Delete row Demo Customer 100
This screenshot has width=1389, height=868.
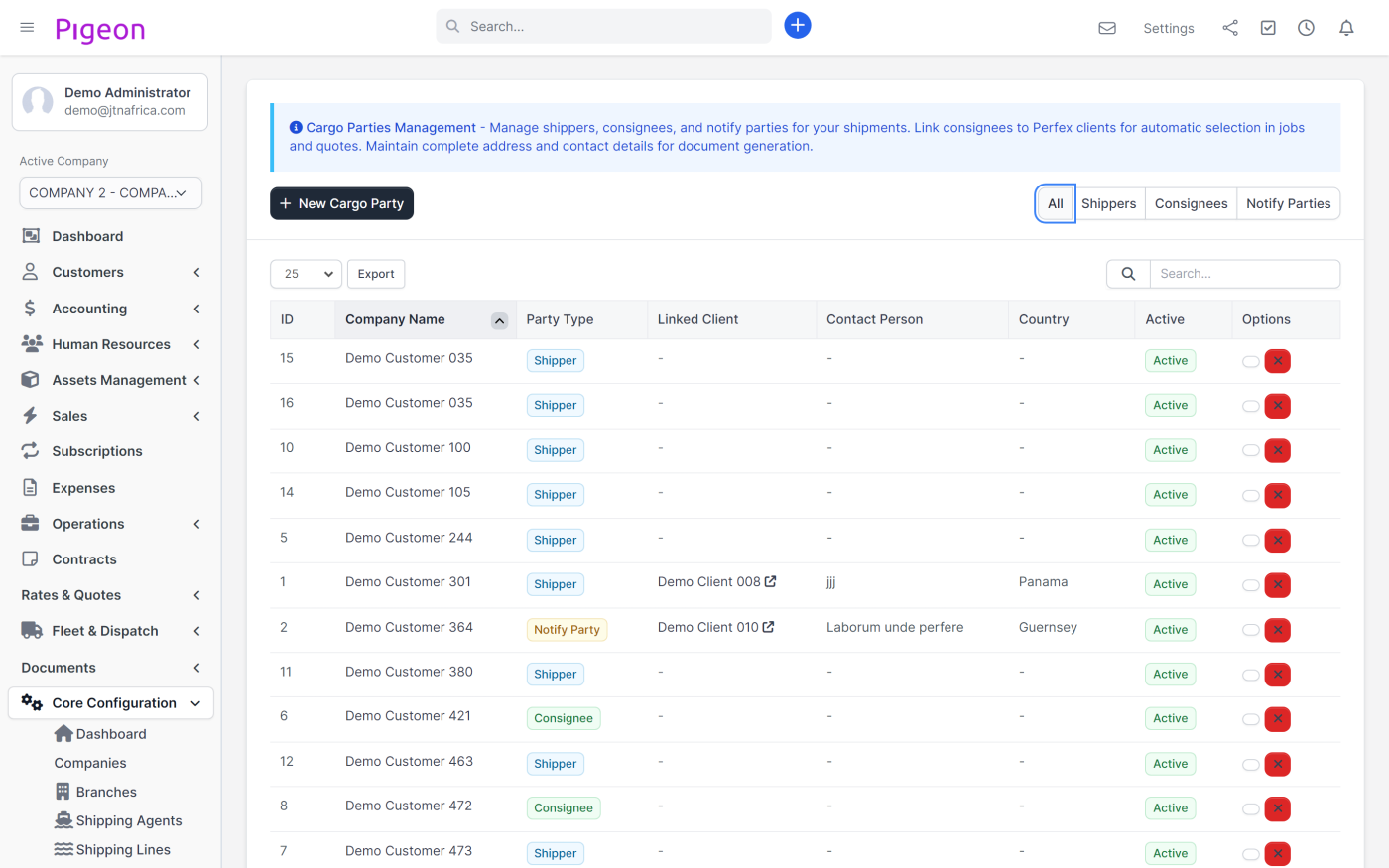click(1278, 450)
